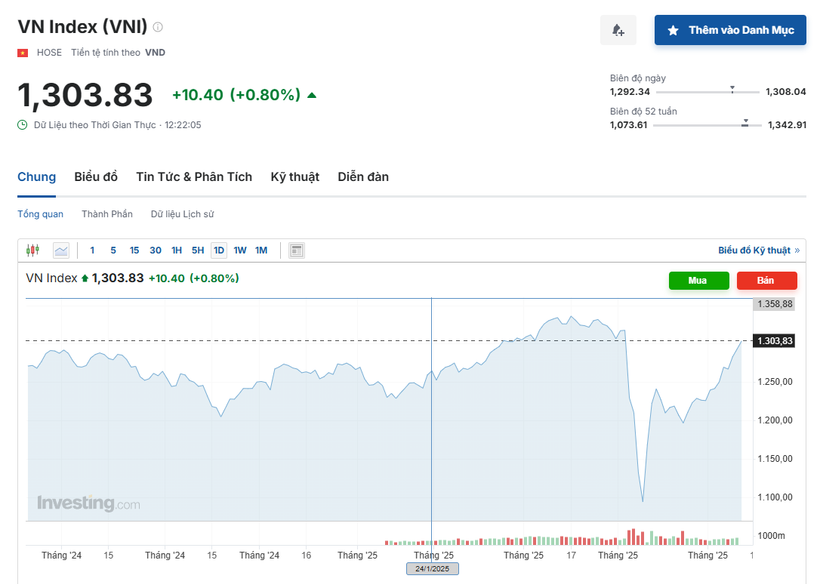Image resolution: width=820 pixels, height=584 pixels.
Task: Click the Vietnam flag icon beside HOSE
Action: [x=22, y=52]
